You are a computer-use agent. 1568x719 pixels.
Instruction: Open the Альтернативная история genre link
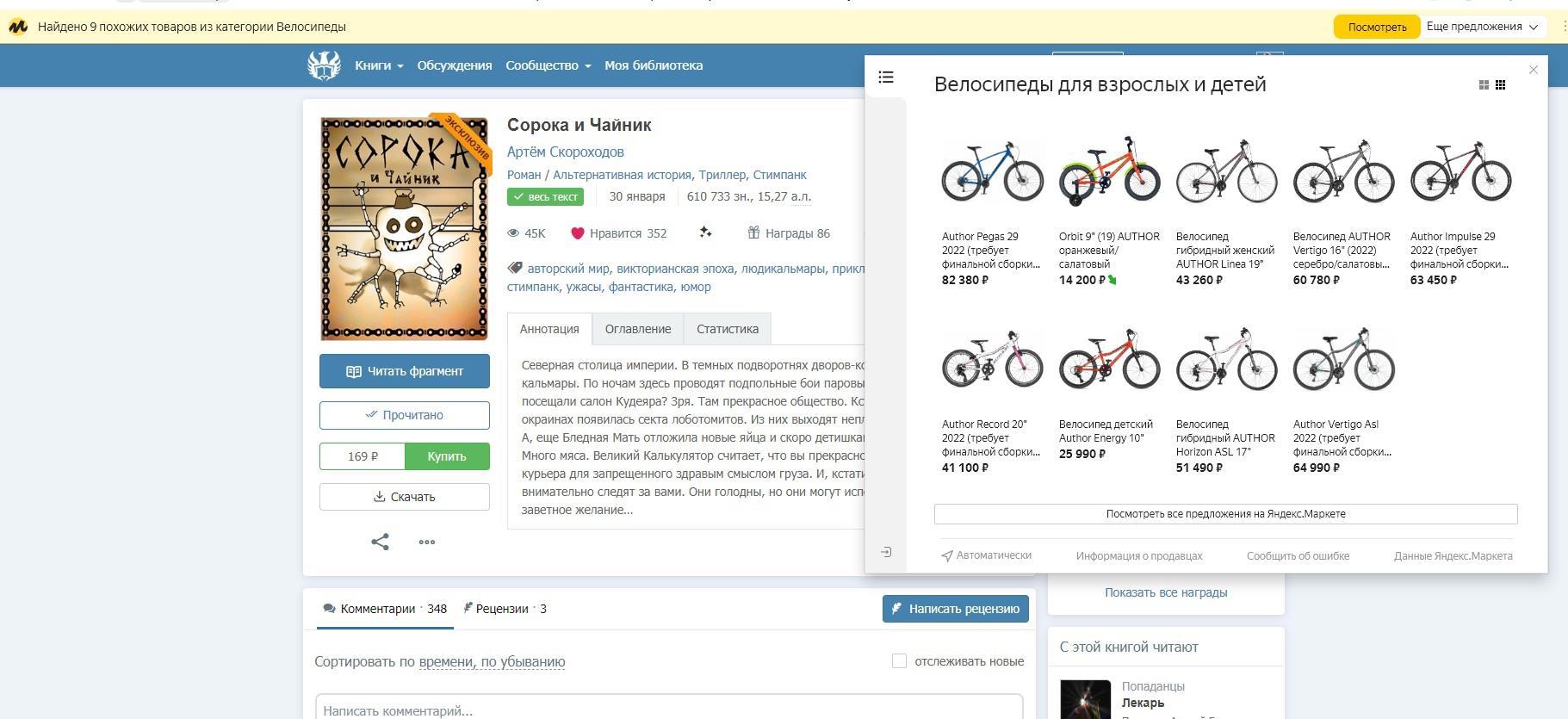tap(622, 175)
